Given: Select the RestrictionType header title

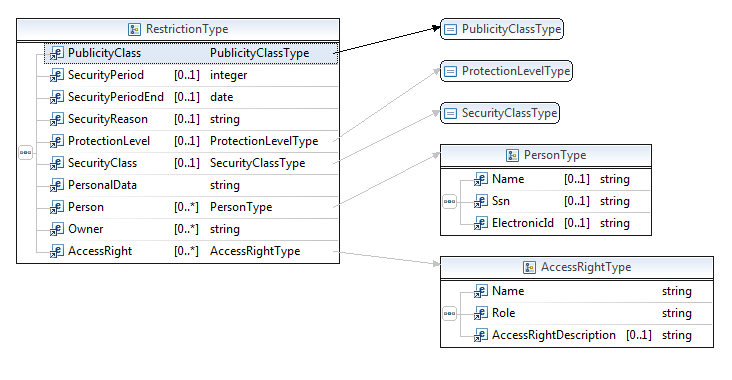Looking at the screenshot, I should coord(187,29).
